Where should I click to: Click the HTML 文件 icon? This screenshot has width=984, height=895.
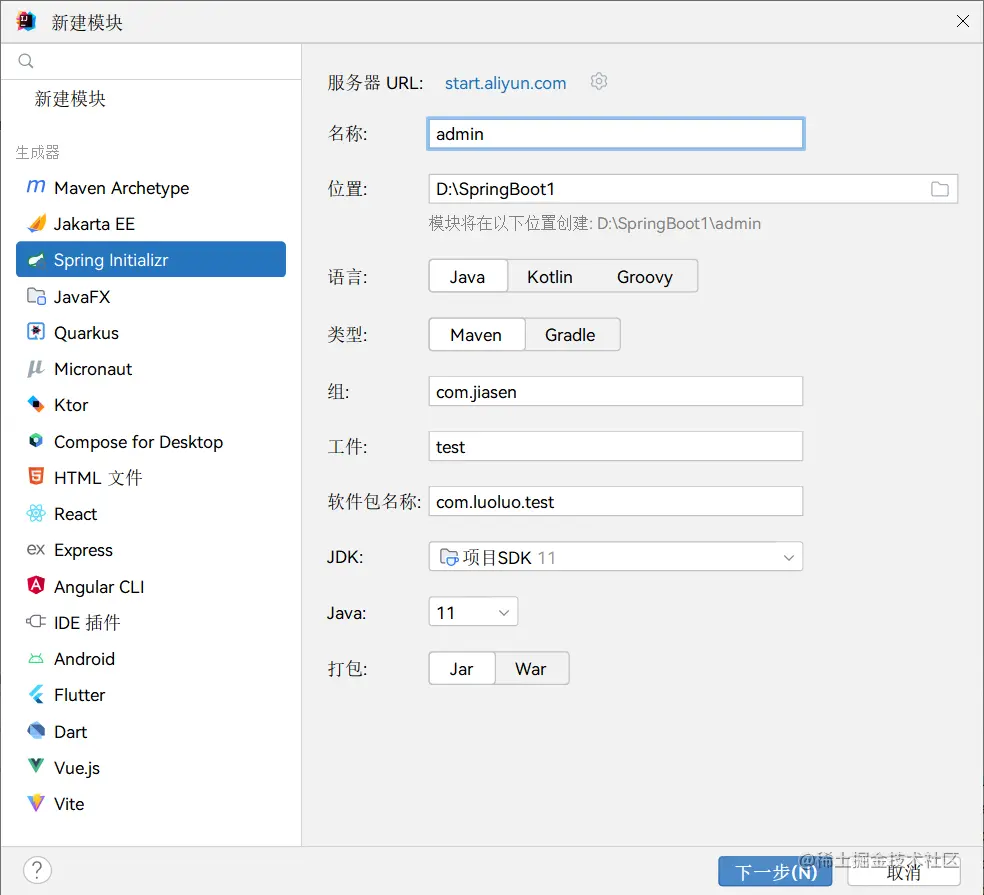pos(36,477)
